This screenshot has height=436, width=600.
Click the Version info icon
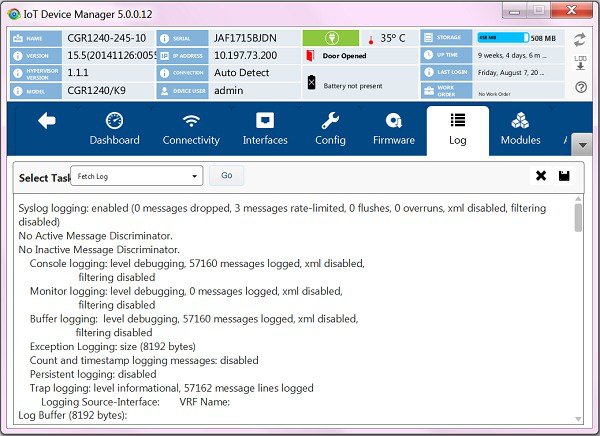click(18, 56)
